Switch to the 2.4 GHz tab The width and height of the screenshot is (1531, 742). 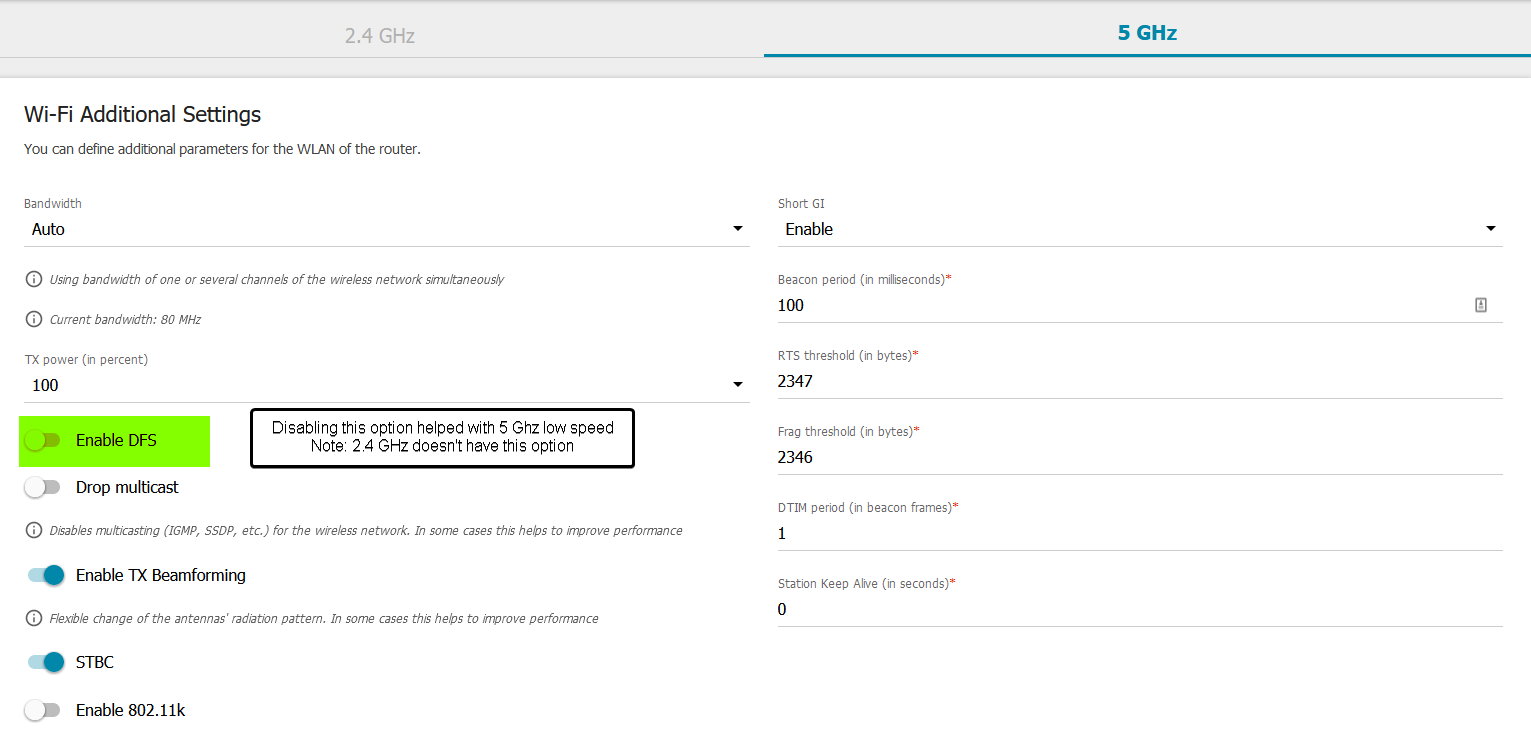click(x=380, y=36)
